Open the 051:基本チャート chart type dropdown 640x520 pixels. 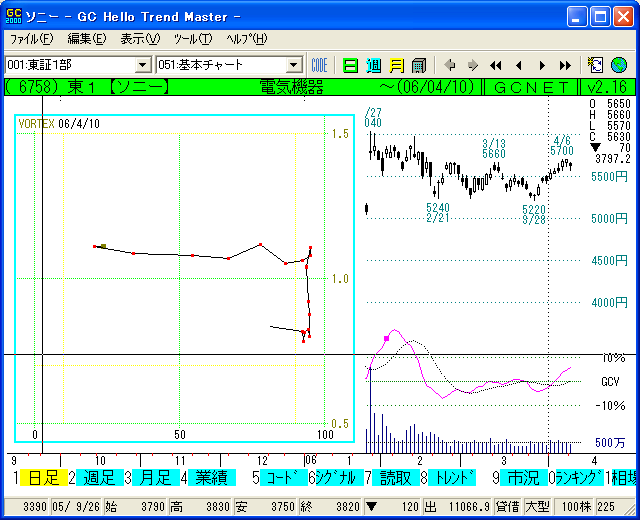pos(293,65)
